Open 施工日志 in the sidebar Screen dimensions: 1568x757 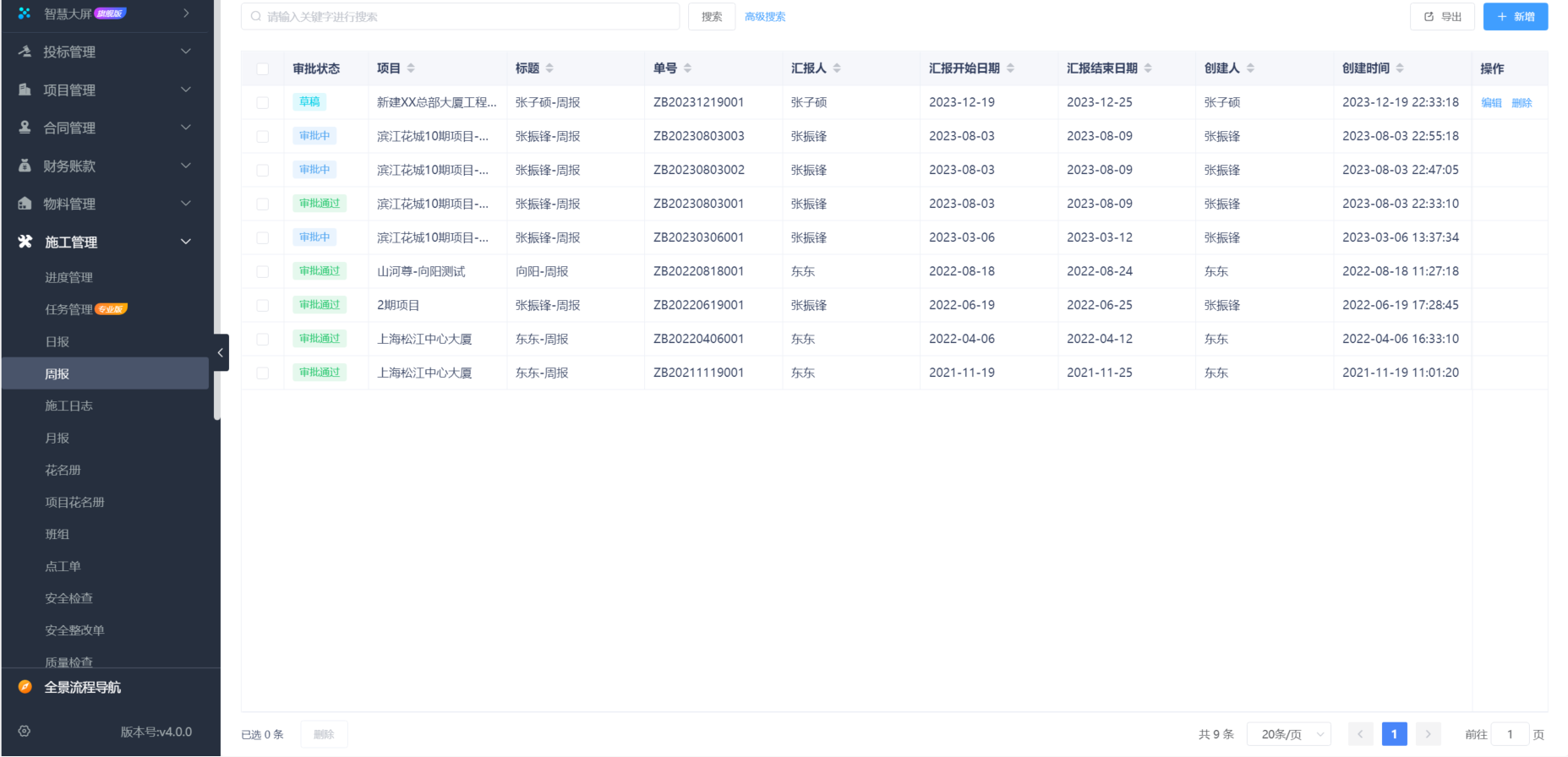[69, 406]
